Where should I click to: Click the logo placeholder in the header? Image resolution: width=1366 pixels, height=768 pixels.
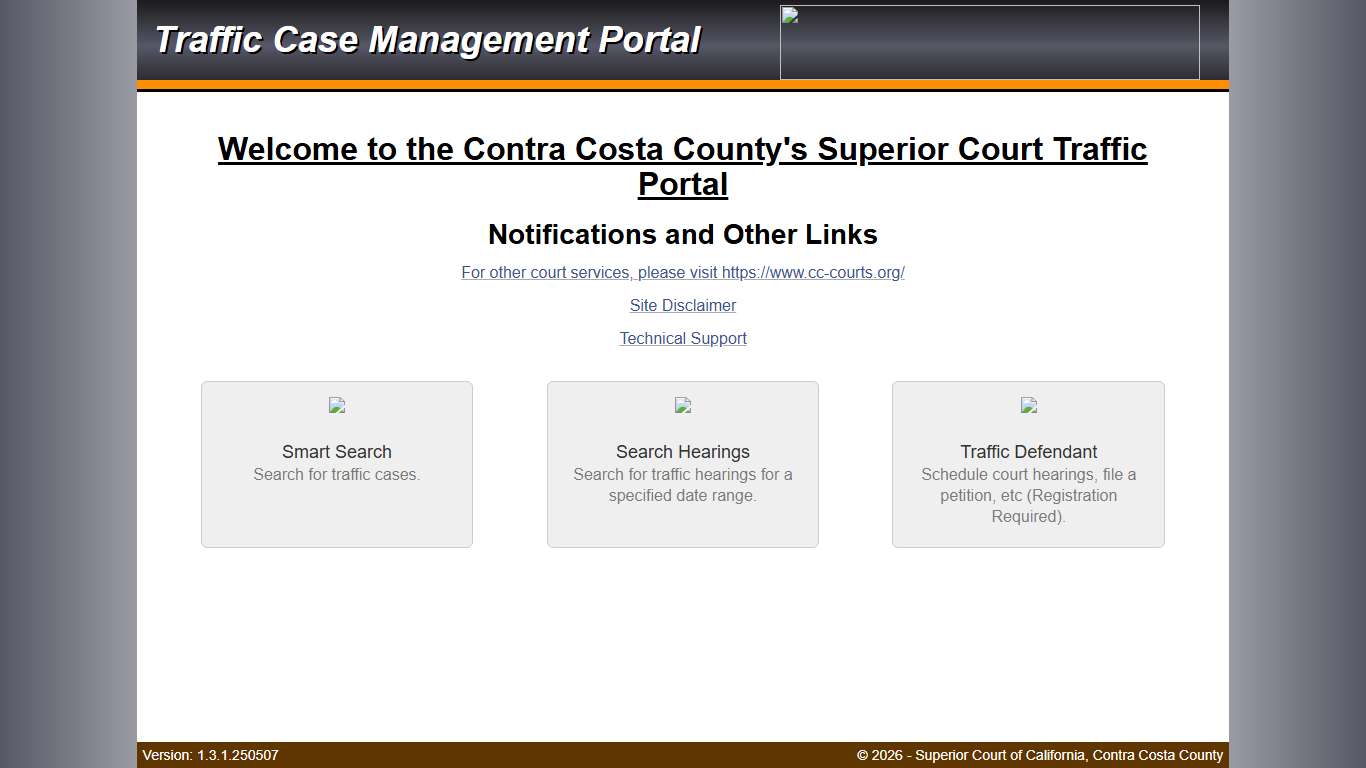pyautogui.click(x=988, y=42)
